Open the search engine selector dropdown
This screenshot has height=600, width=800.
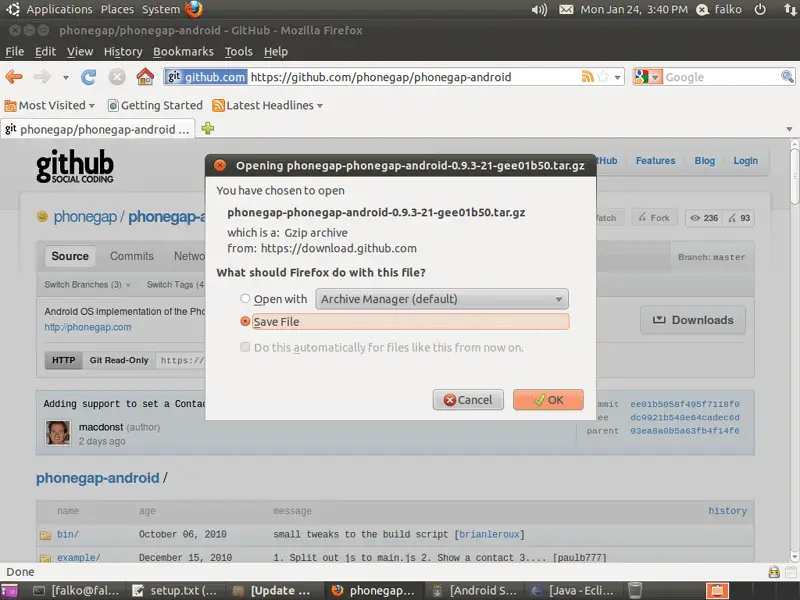656,77
